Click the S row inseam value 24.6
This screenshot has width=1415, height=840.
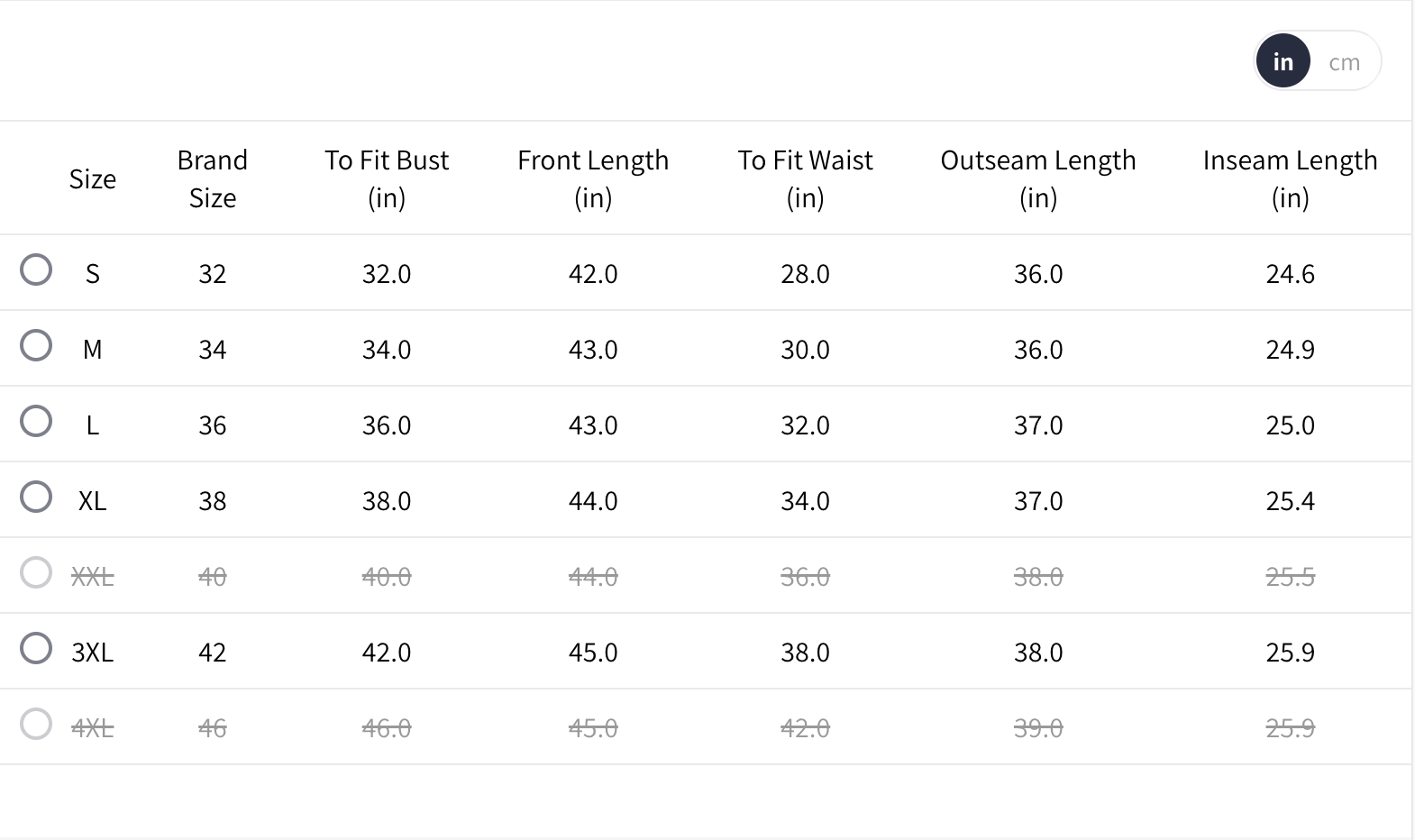(x=1290, y=274)
